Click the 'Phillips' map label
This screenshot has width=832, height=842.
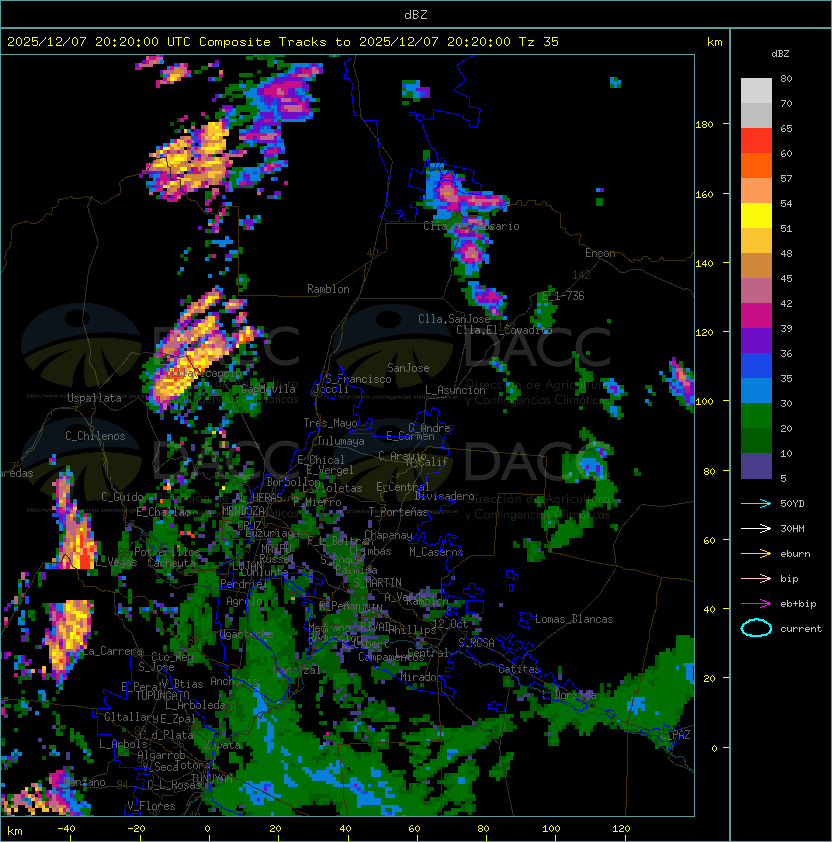413,630
